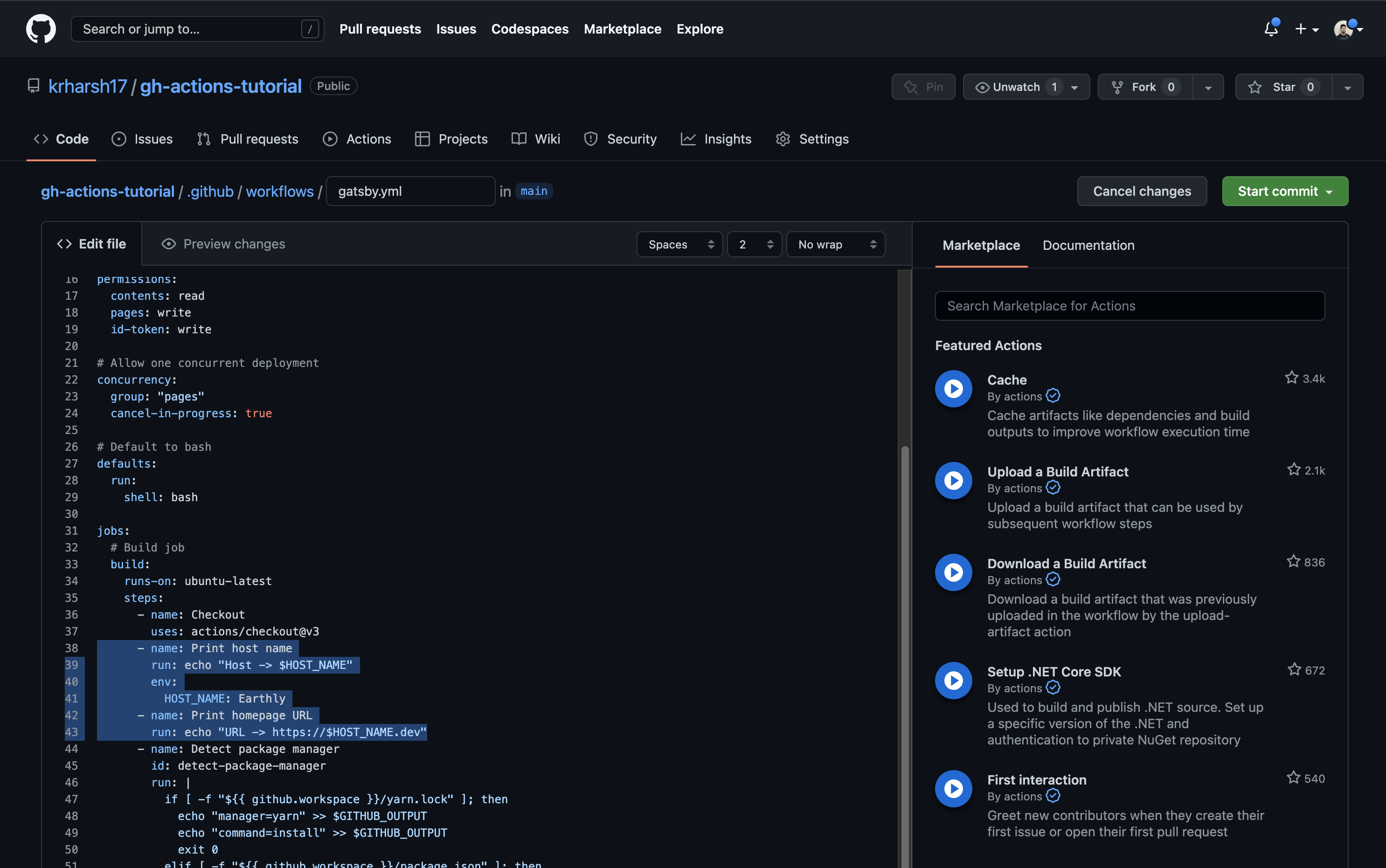Open the notifications bell
Viewport: 1386px width, 868px height.
coord(1271,29)
